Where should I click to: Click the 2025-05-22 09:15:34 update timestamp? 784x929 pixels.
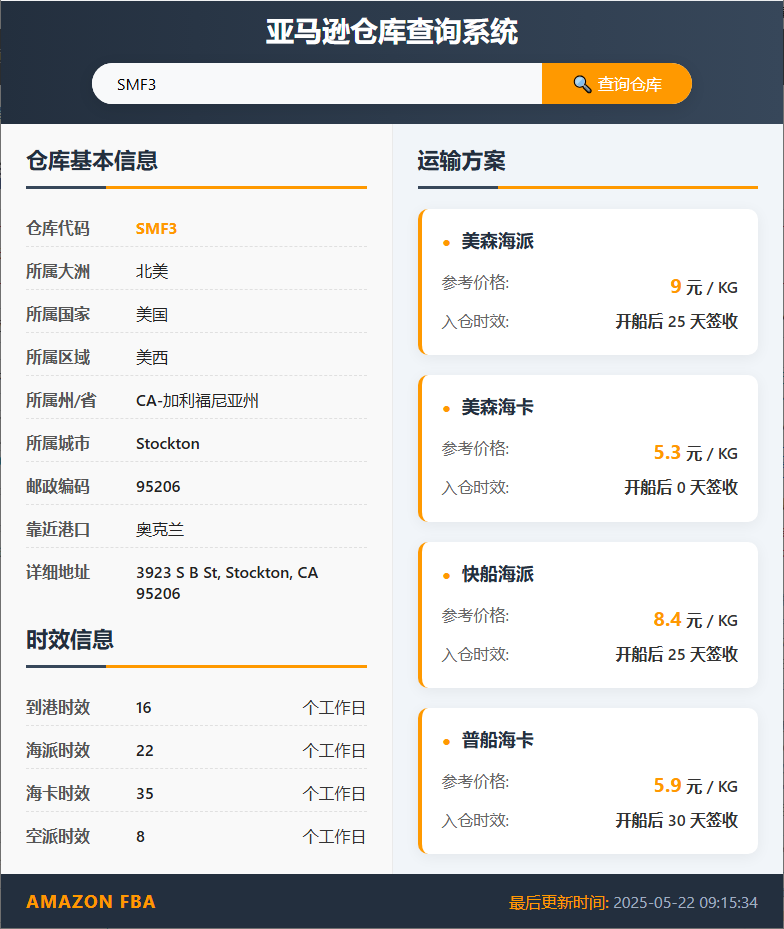click(x=685, y=902)
